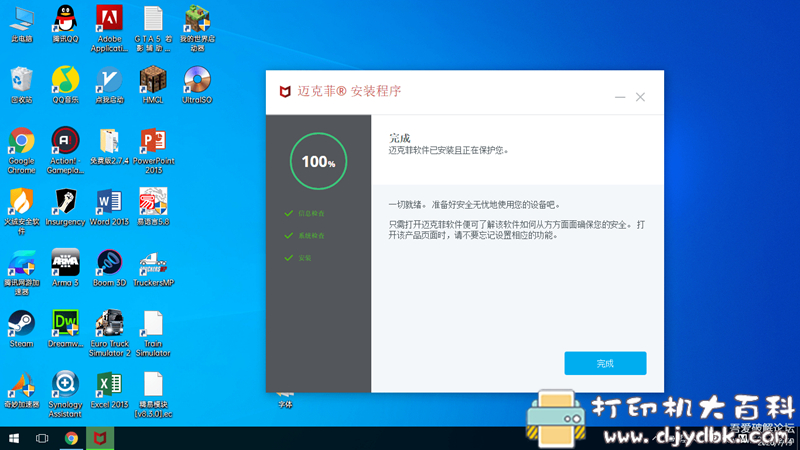Launch Excel 2013 from the desktop

coord(109,389)
